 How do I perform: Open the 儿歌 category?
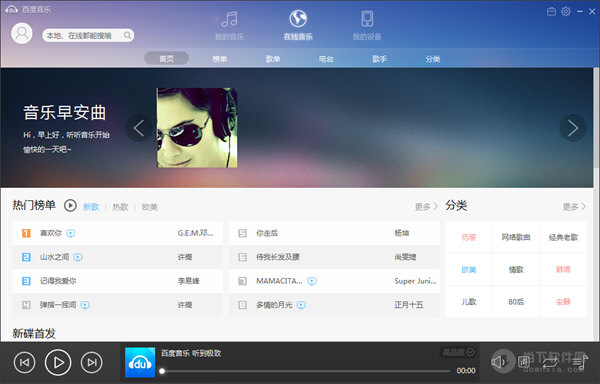click(x=469, y=302)
